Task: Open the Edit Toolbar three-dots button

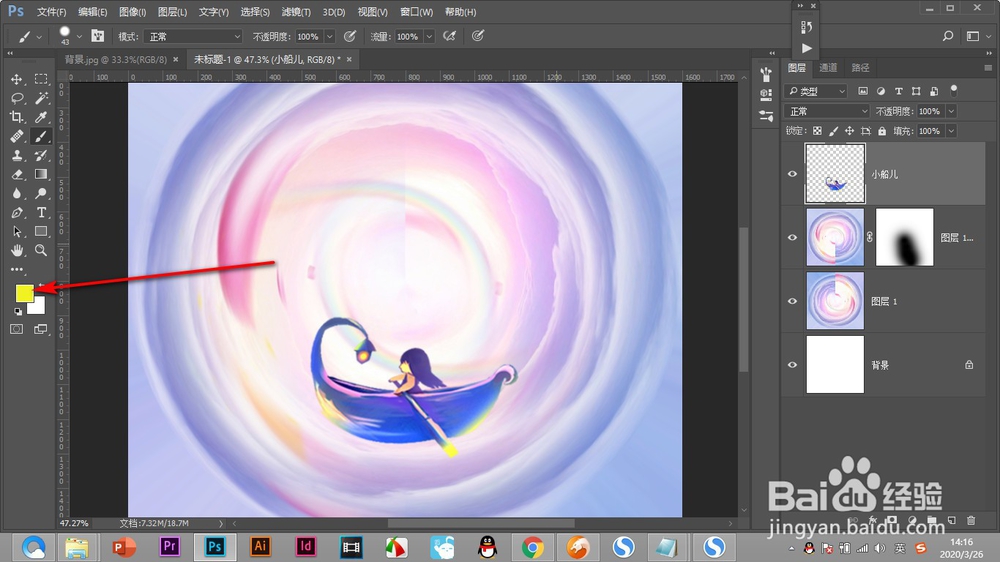Action: click(17, 269)
